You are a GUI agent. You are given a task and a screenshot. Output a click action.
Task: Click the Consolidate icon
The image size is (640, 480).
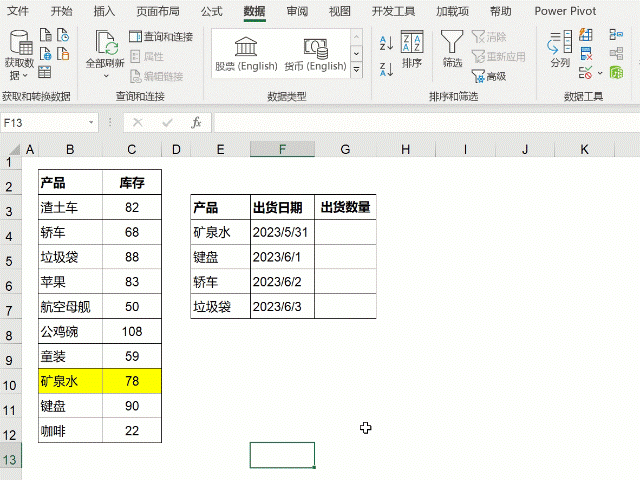coord(616,35)
